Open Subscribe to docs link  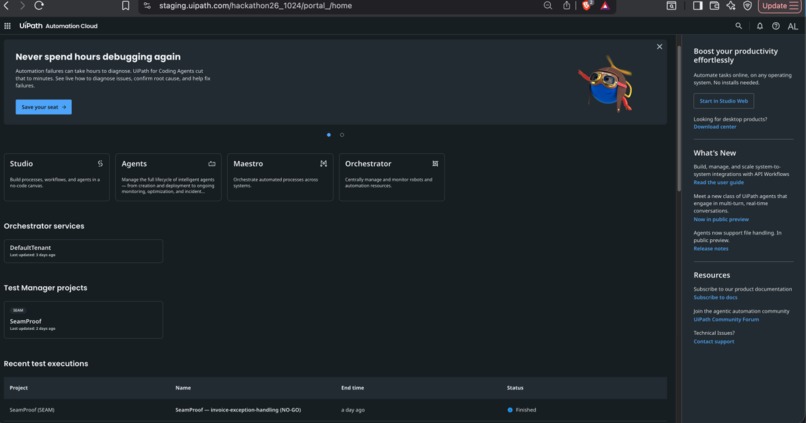click(x=715, y=298)
